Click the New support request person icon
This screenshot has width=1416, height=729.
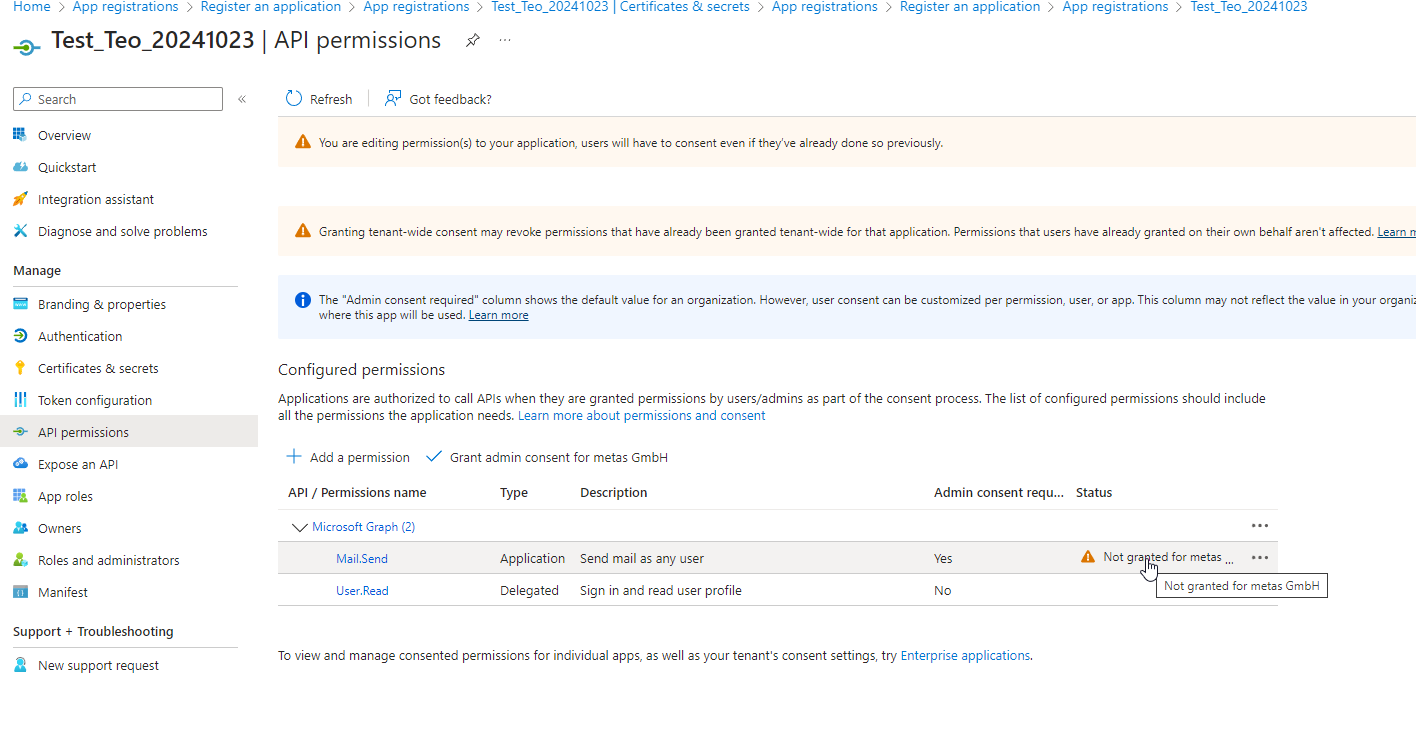point(20,665)
